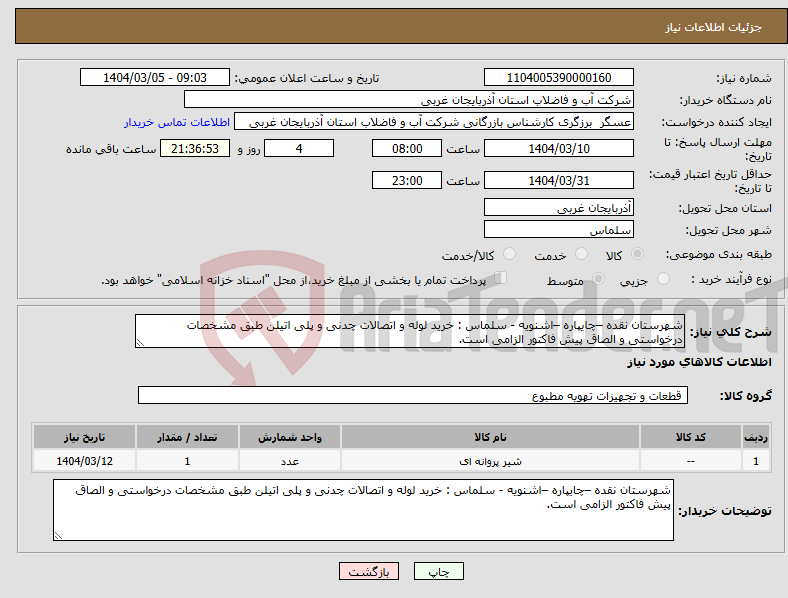Screen dimensions: 788x598
Task: Click the price validity date 1404/03/31
Action: [x=558, y=180]
